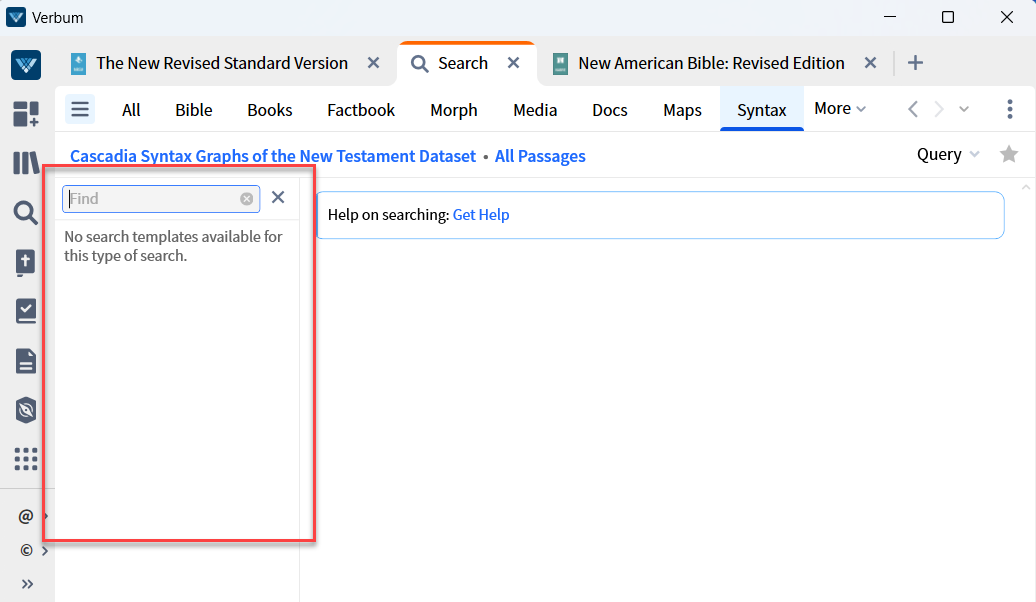Close the search templates pane
This screenshot has width=1036, height=602.
[278, 197]
